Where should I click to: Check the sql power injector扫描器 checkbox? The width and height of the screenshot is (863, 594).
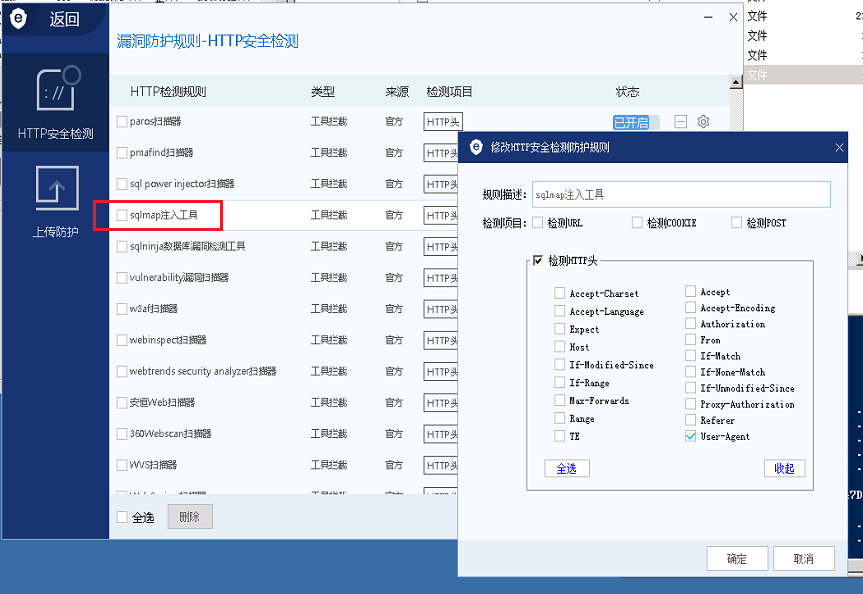tap(122, 184)
